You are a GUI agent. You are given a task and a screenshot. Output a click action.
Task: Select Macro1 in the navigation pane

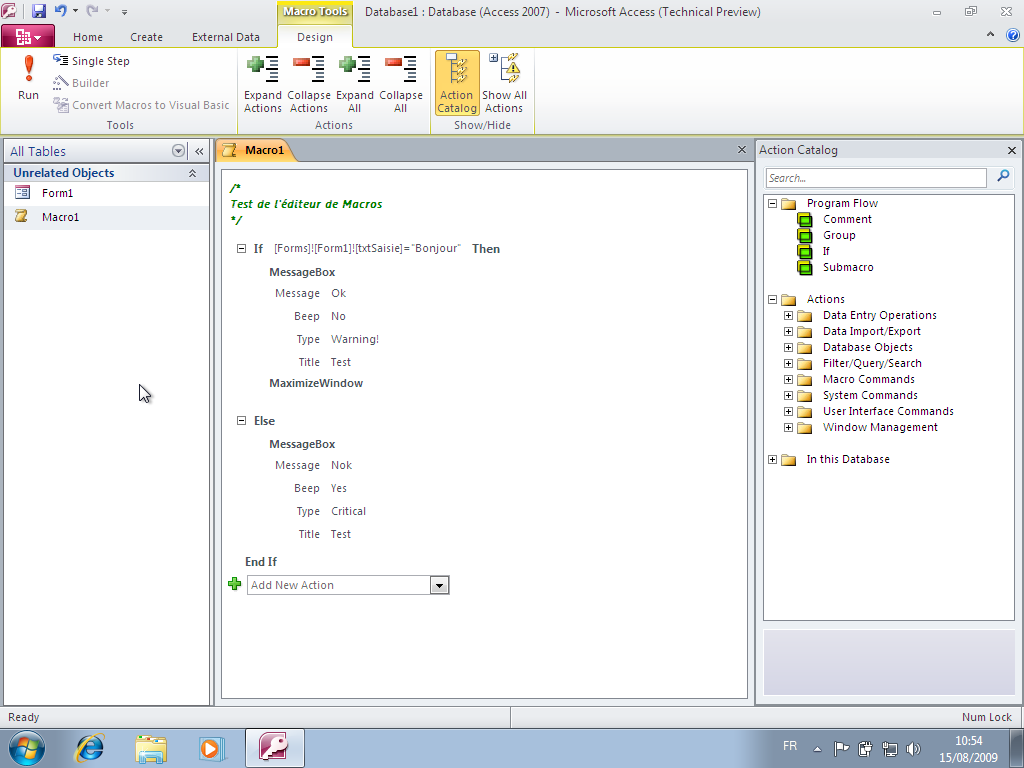60,217
